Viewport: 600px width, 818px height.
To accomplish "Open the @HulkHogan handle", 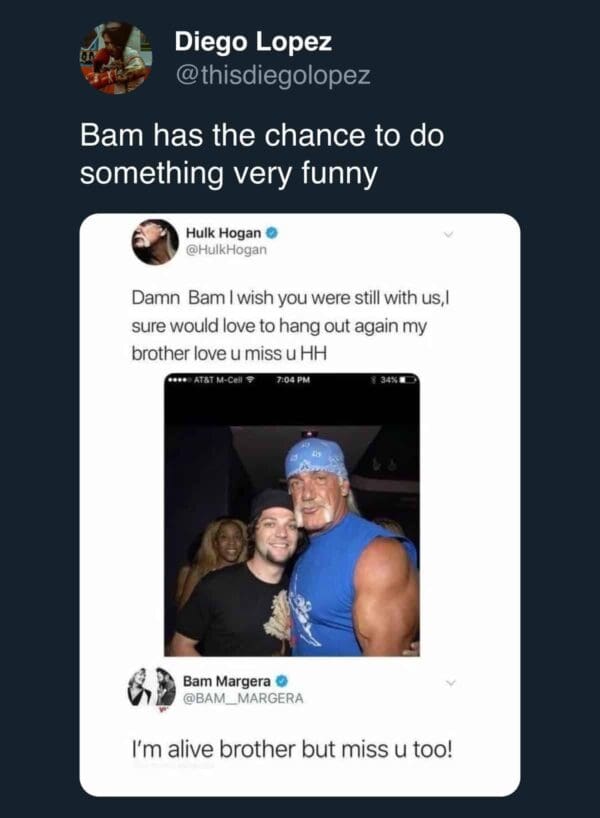I will [x=226, y=249].
